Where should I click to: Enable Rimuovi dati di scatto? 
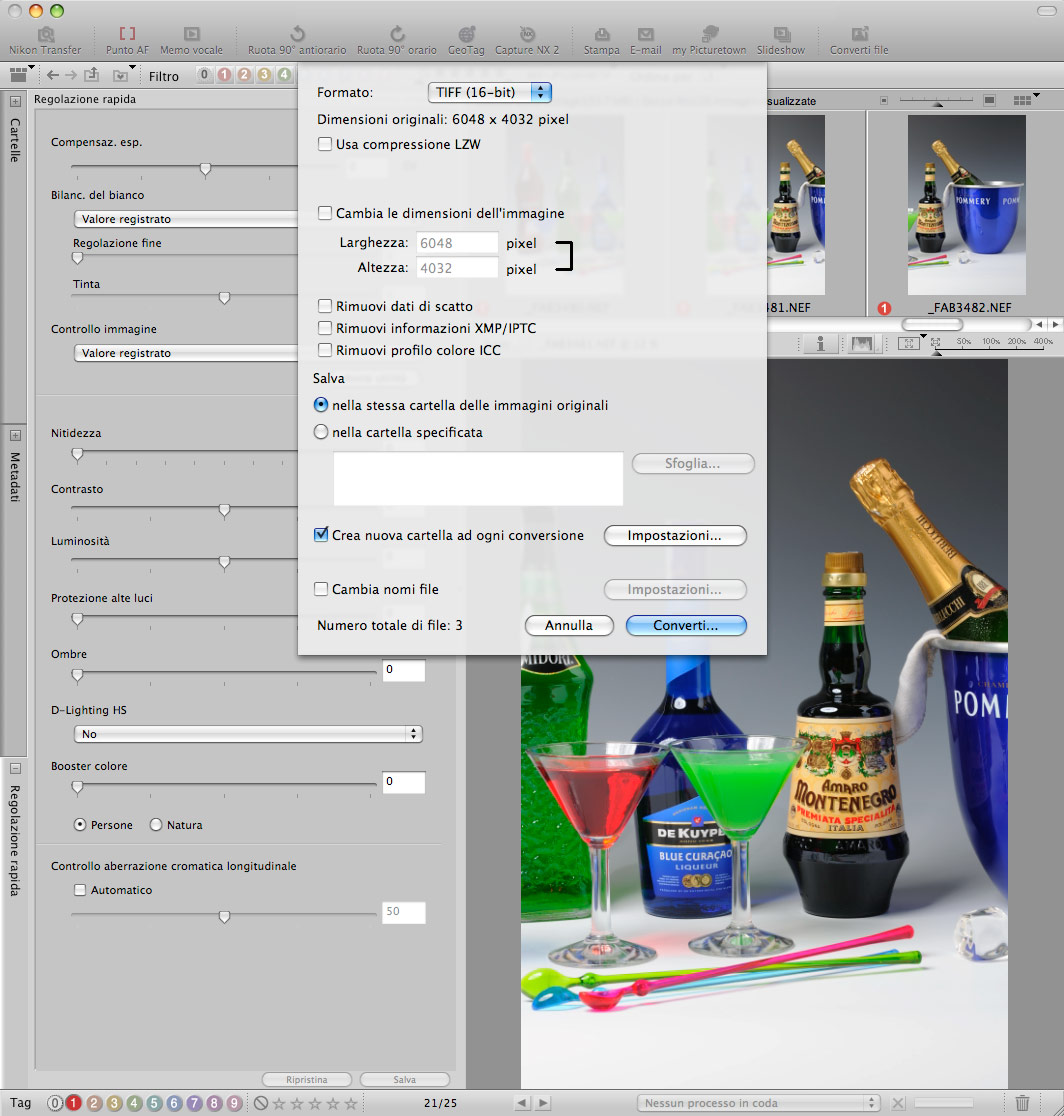tap(325, 306)
